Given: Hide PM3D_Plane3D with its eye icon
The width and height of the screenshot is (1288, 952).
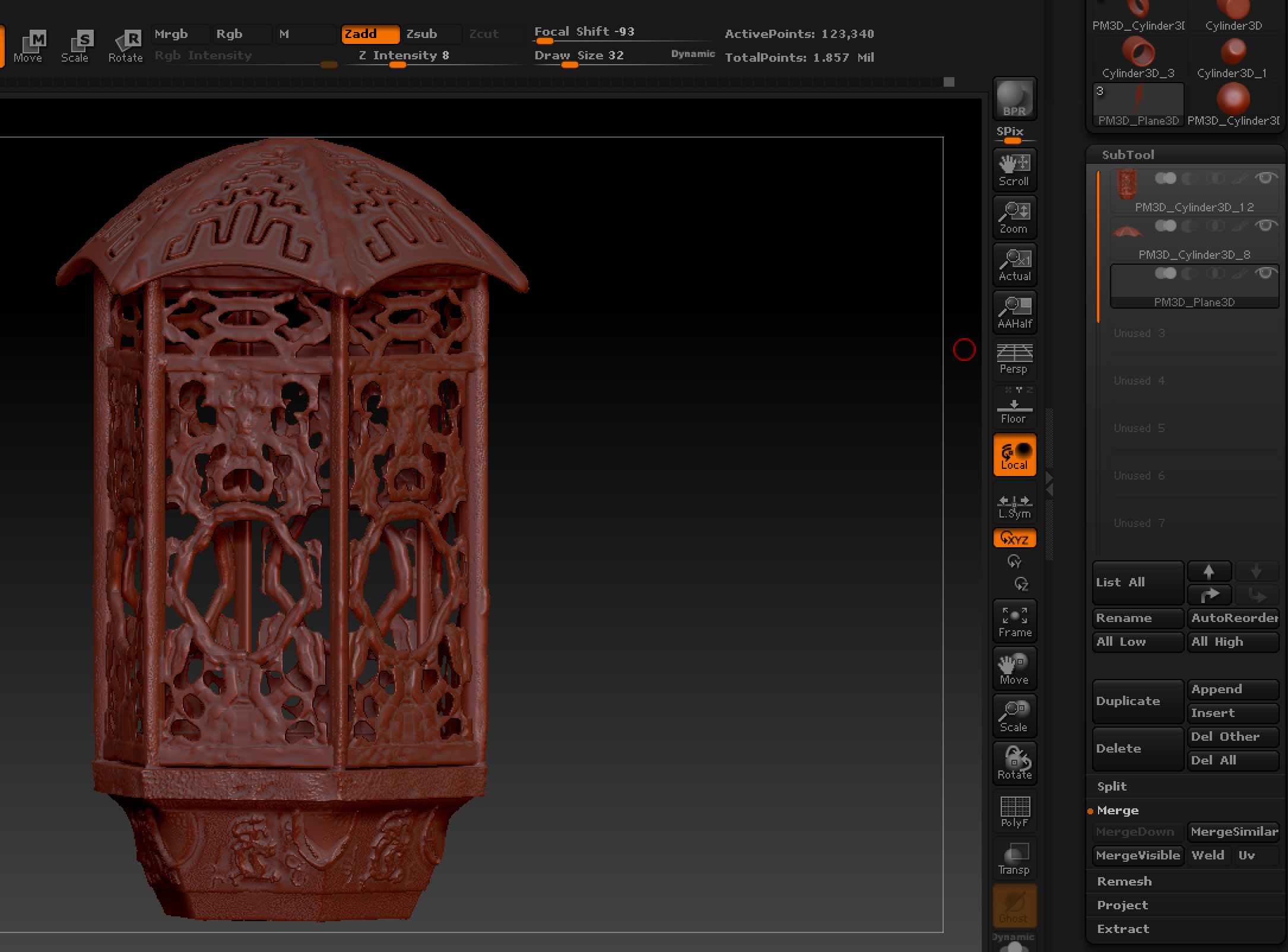Looking at the screenshot, I should point(1265,273).
